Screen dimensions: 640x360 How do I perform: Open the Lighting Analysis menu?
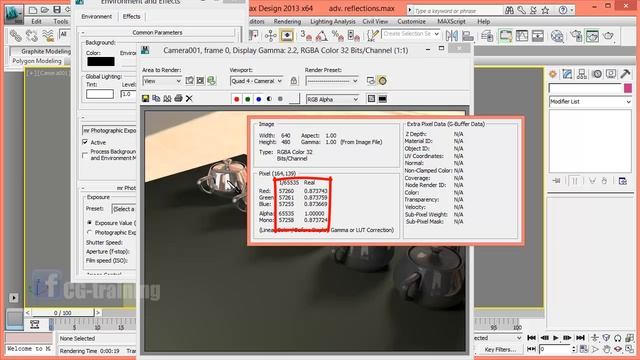[x=333, y=21]
